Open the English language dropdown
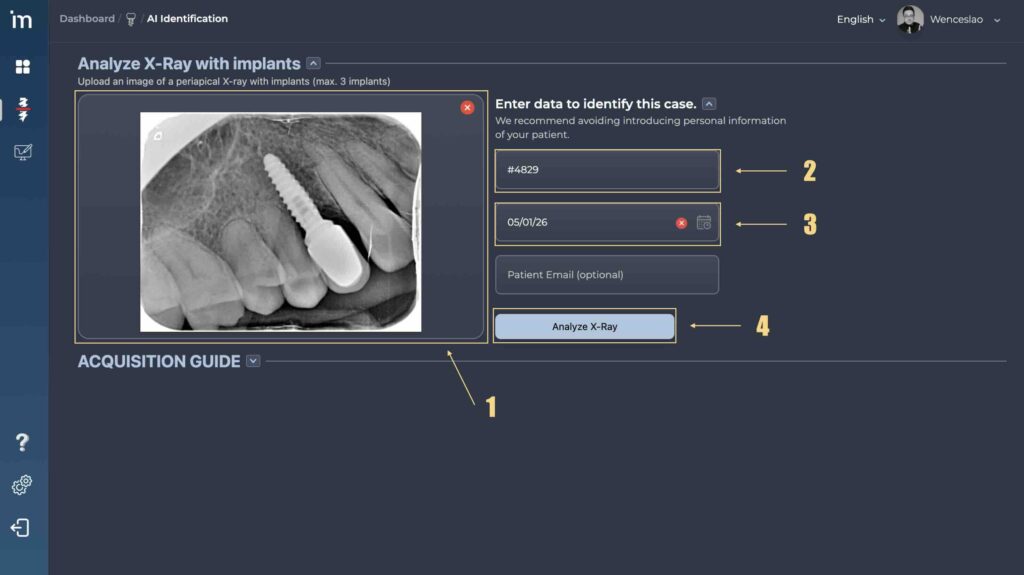This screenshot has height=575, width=1024. tap(861, 19)
